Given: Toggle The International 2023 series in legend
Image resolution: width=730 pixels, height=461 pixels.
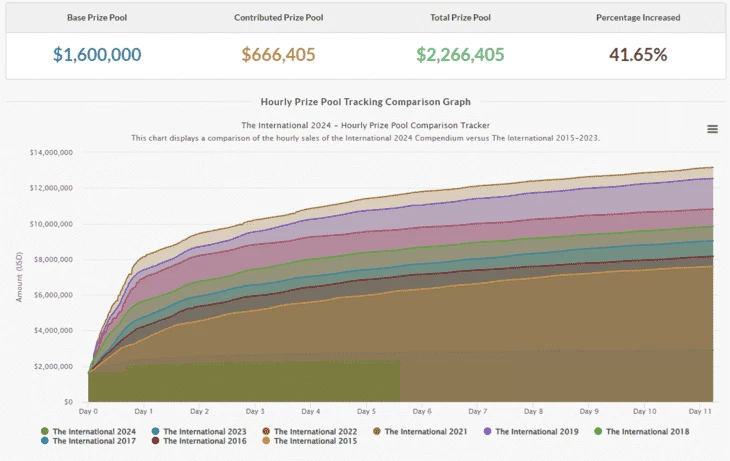Looking at the screenshot, I should click(x=199, y=431).
